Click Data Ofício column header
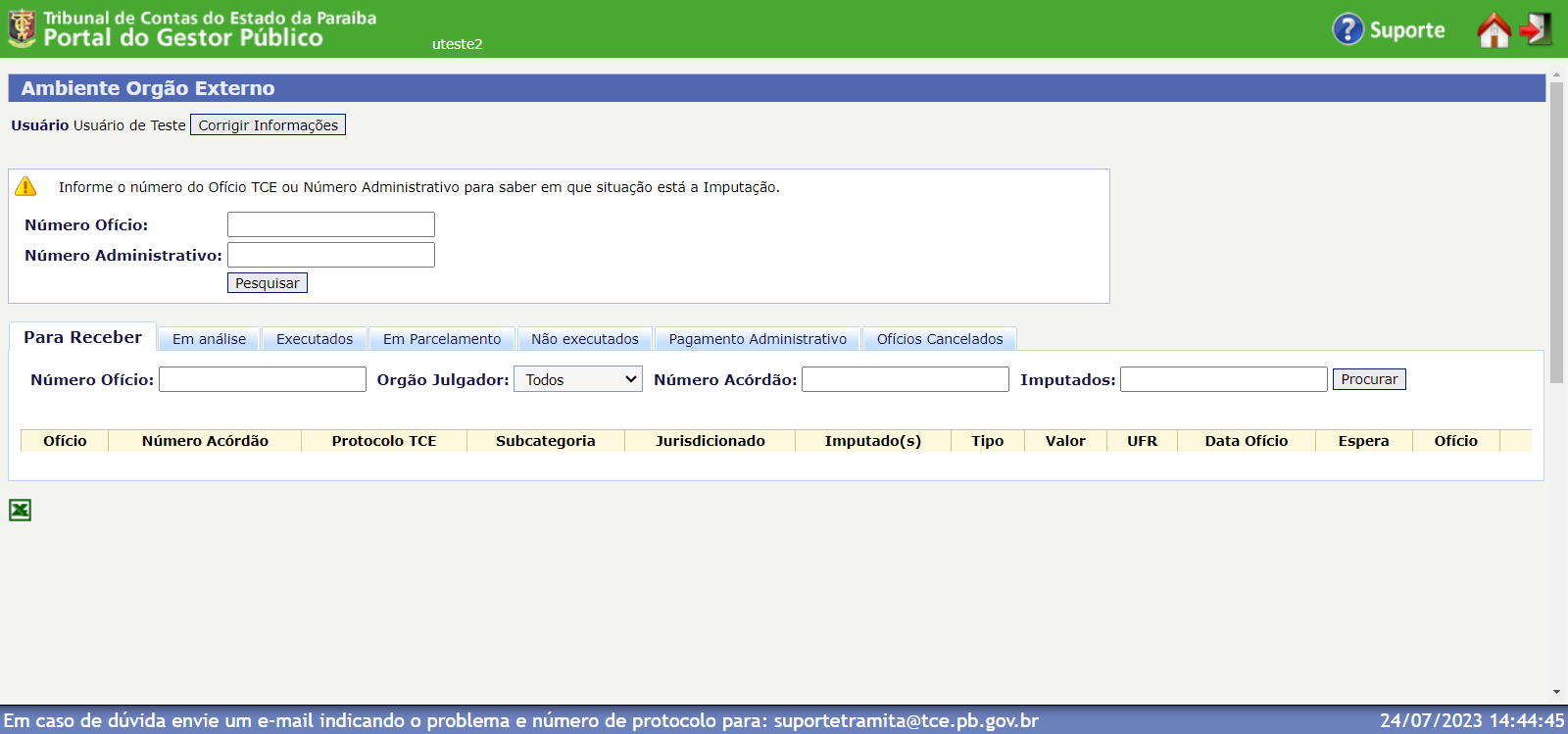The image size is (1568, 734). click(1247, 441)
